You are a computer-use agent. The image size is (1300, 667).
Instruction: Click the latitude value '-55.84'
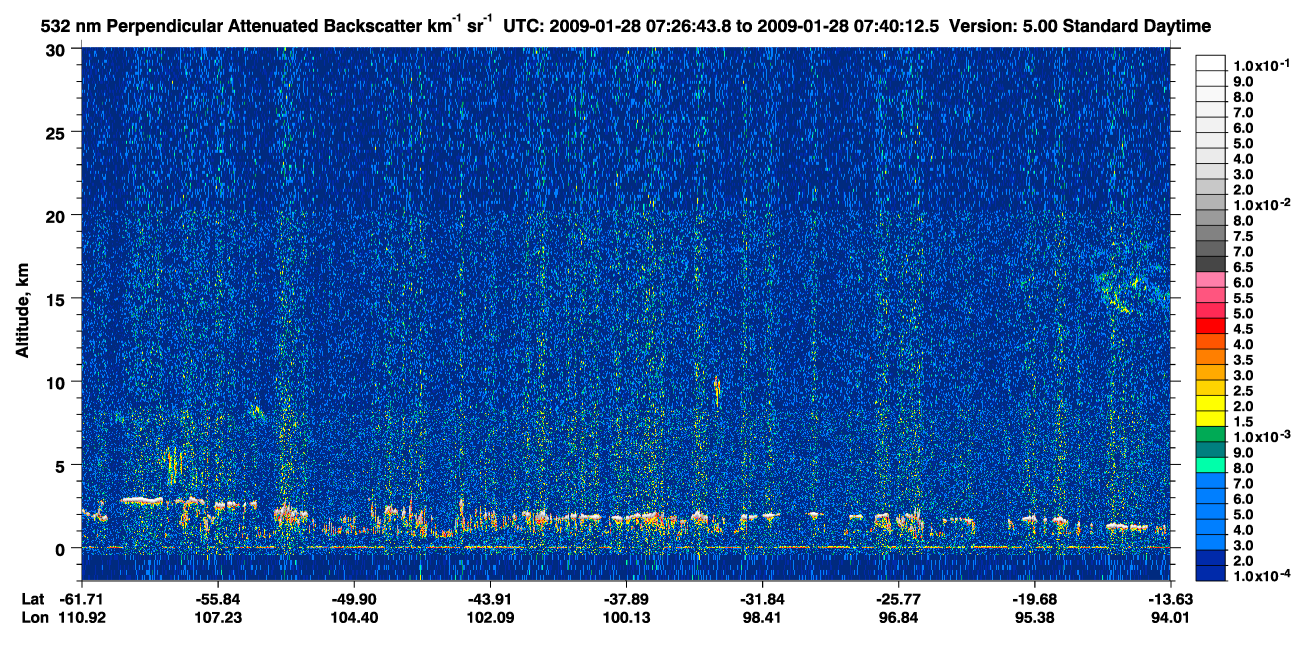[218, 599]
